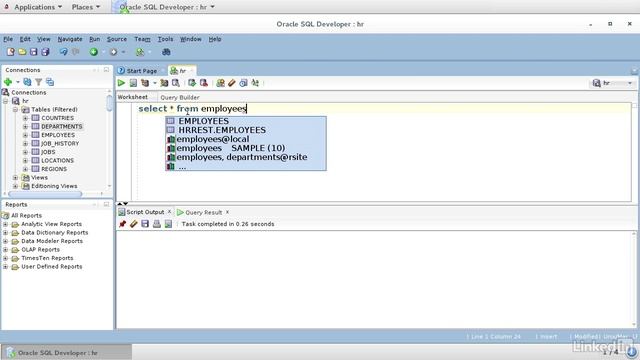The height and width of the screenshot is (360, 640).
Task: Click the SQL History icon in worksheet toolbar
Action: click(x=243, y=83)
